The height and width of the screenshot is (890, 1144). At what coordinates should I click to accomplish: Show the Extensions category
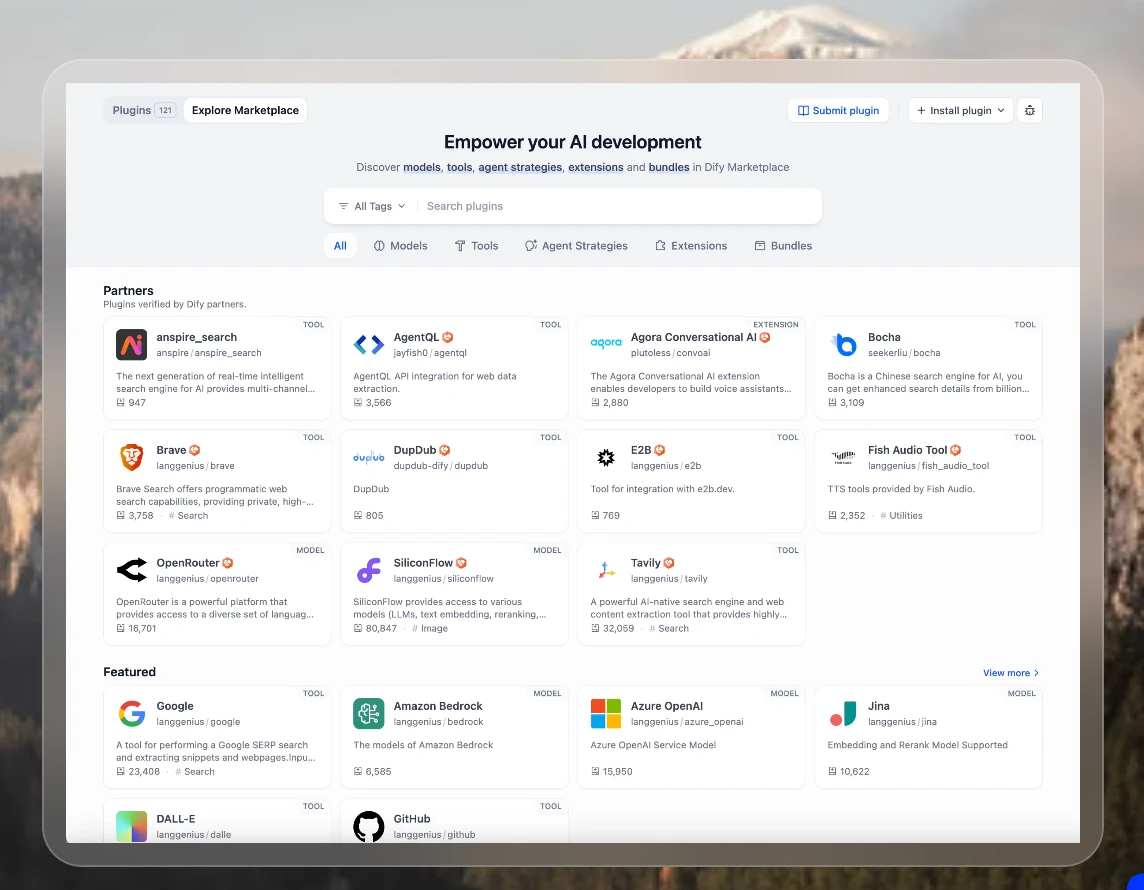691,246
